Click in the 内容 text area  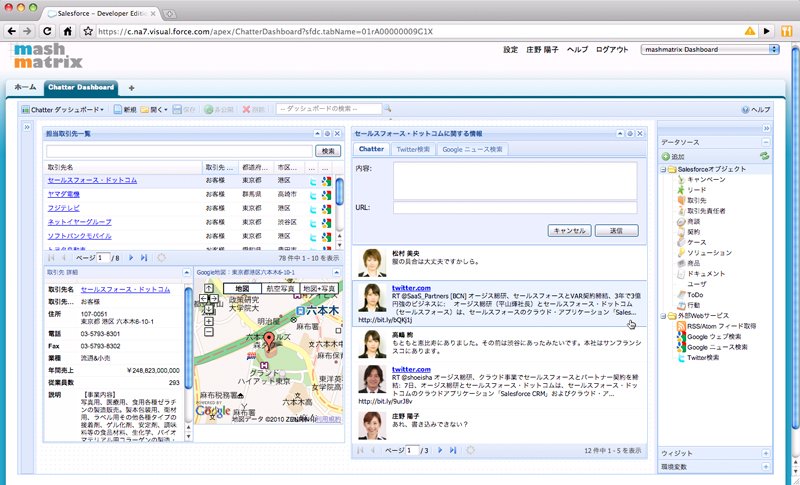(515, 181)
